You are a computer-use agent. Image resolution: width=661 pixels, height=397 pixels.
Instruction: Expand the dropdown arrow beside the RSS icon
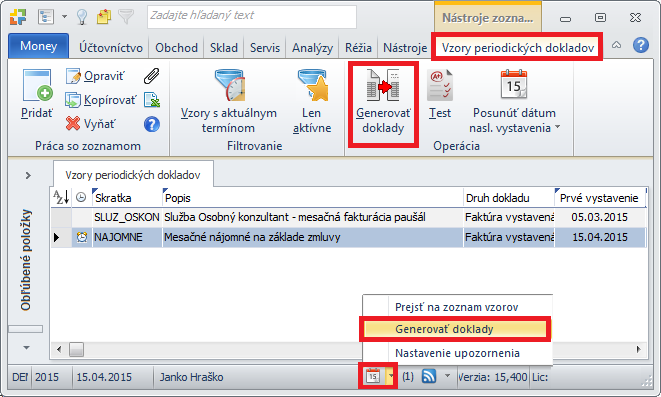click(447, 375)
